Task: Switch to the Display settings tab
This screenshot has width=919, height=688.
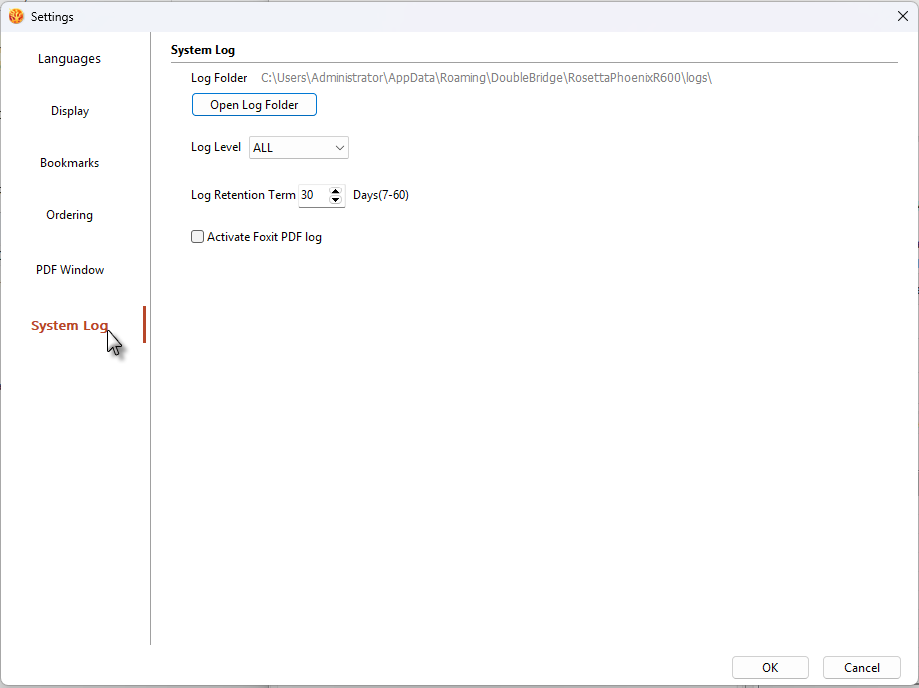Action: coord(70,111)
